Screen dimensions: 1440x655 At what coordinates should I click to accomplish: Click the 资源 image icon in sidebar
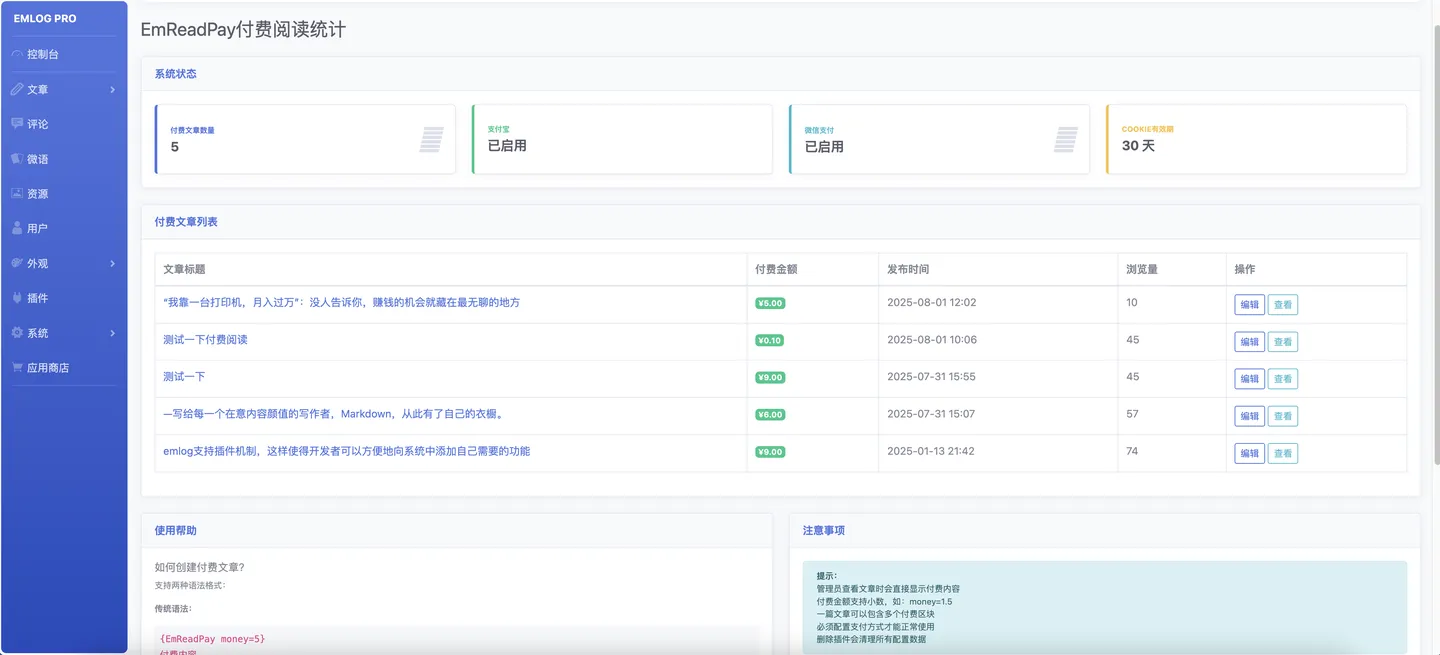pyautogui.click(x=17, y=194)
